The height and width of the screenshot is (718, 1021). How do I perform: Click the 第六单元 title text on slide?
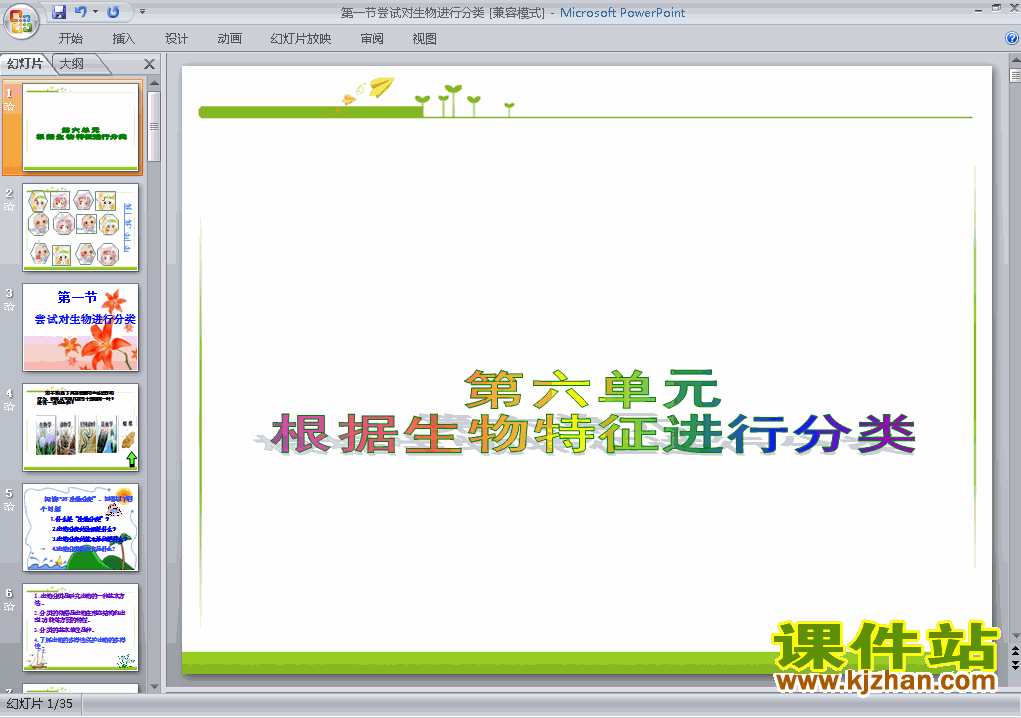pos(593,389)
